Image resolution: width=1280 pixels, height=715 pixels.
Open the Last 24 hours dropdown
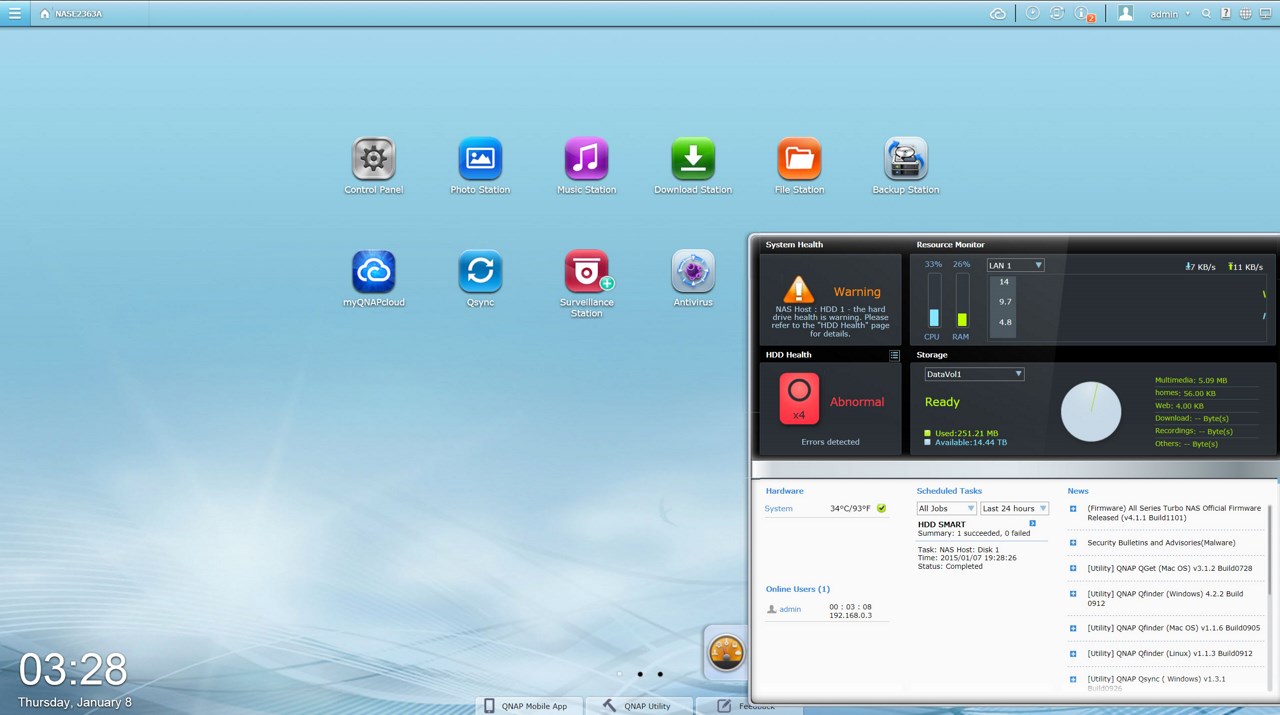(x=1014, y=509)
